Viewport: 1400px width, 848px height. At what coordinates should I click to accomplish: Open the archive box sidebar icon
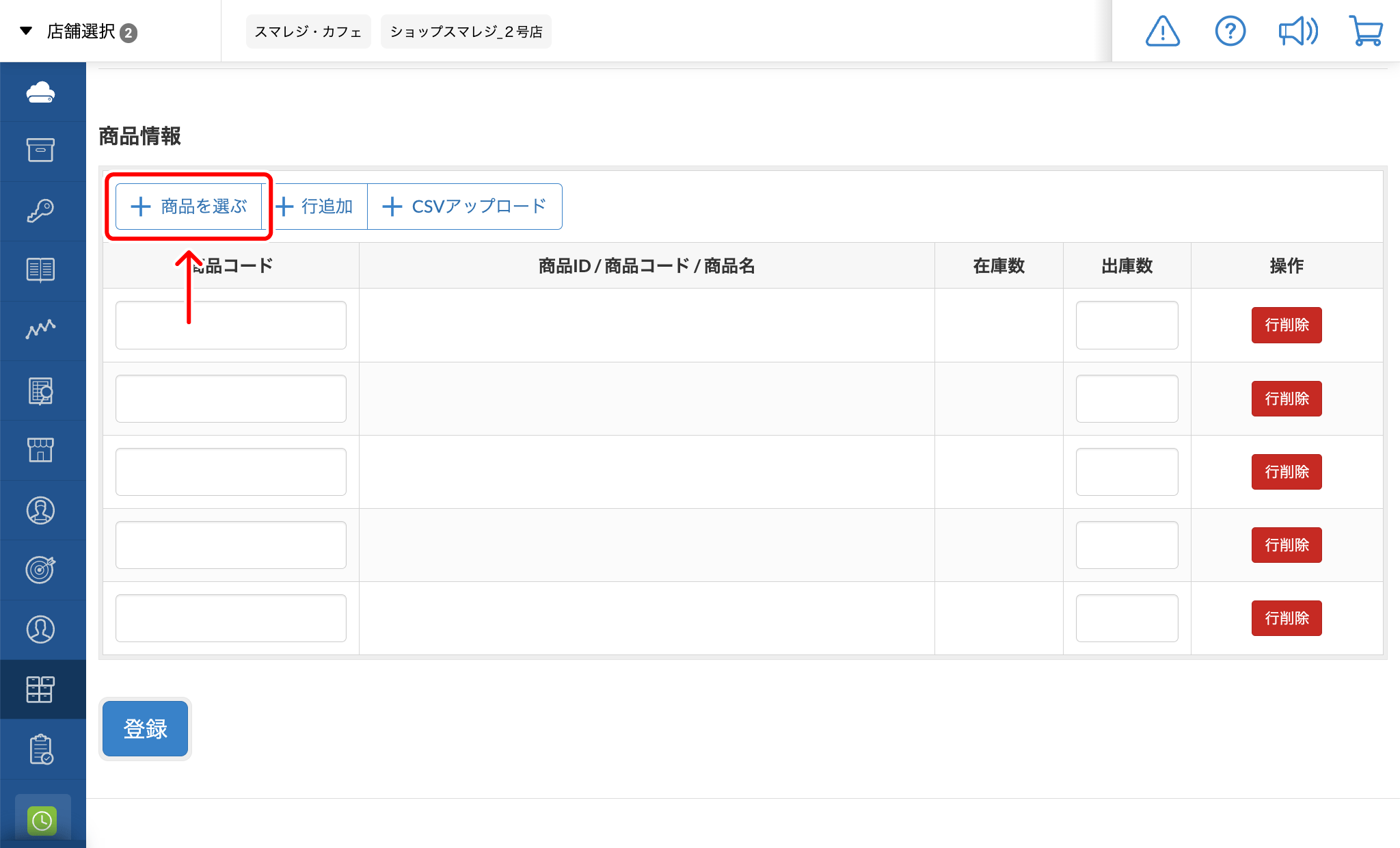(x=41, y=150)
